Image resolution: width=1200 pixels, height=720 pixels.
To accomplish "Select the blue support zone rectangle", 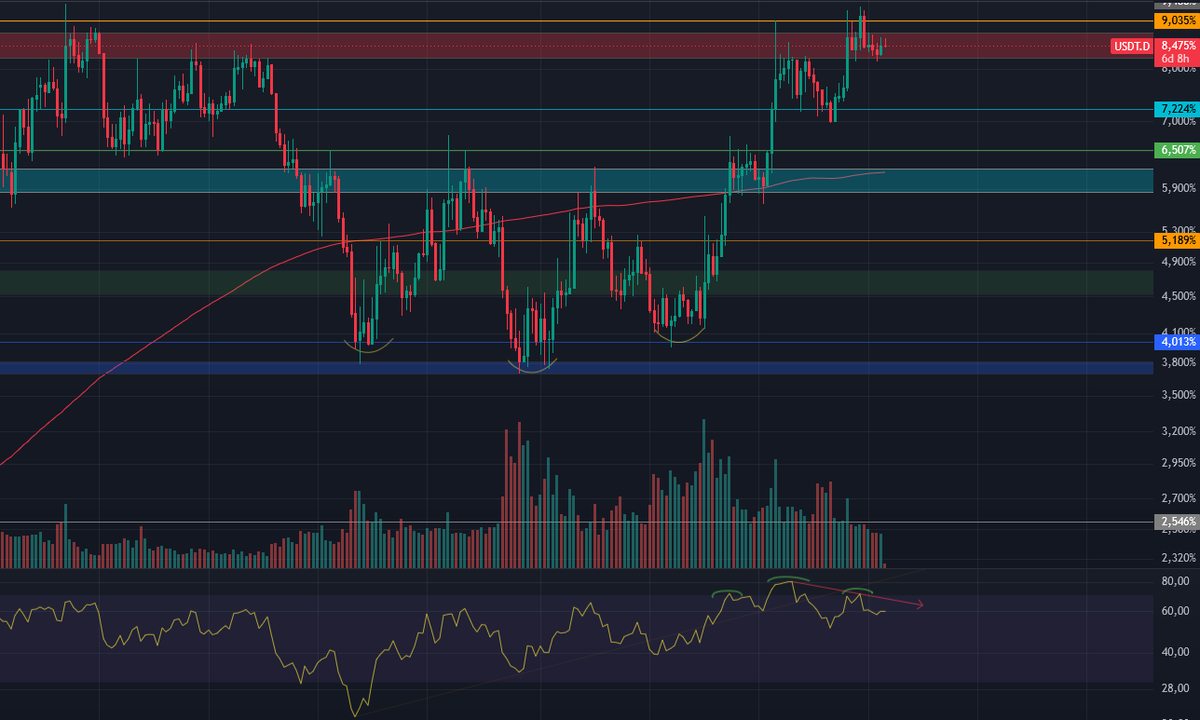I will coord(575,368).
